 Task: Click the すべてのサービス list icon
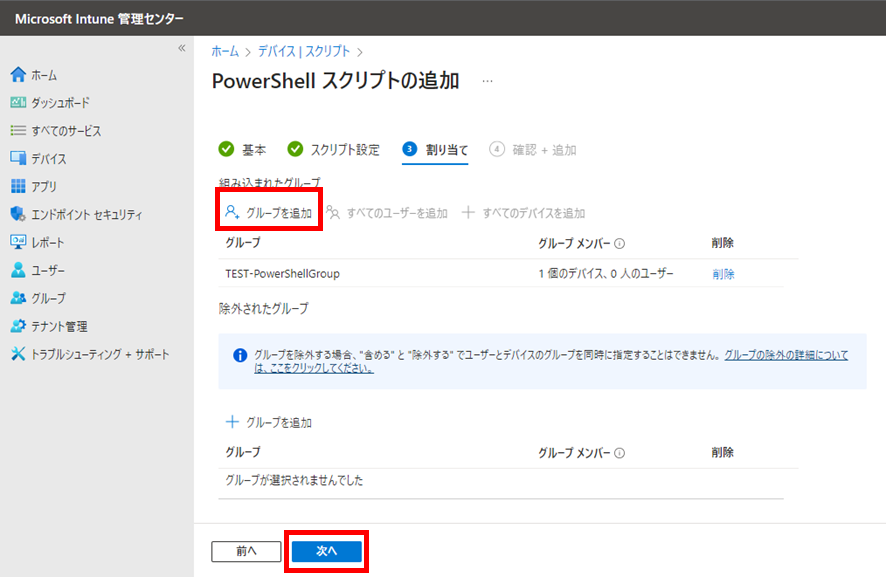[x=18, y=131]
